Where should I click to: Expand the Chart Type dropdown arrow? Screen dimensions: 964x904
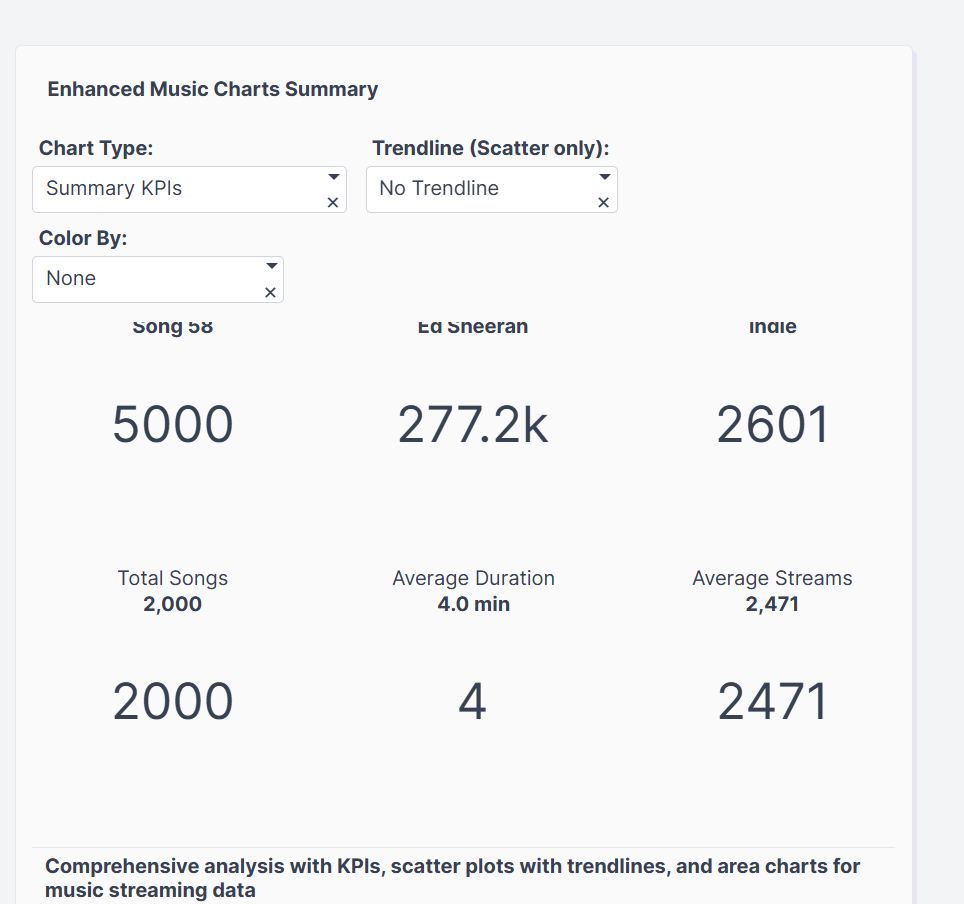point(333,177)
